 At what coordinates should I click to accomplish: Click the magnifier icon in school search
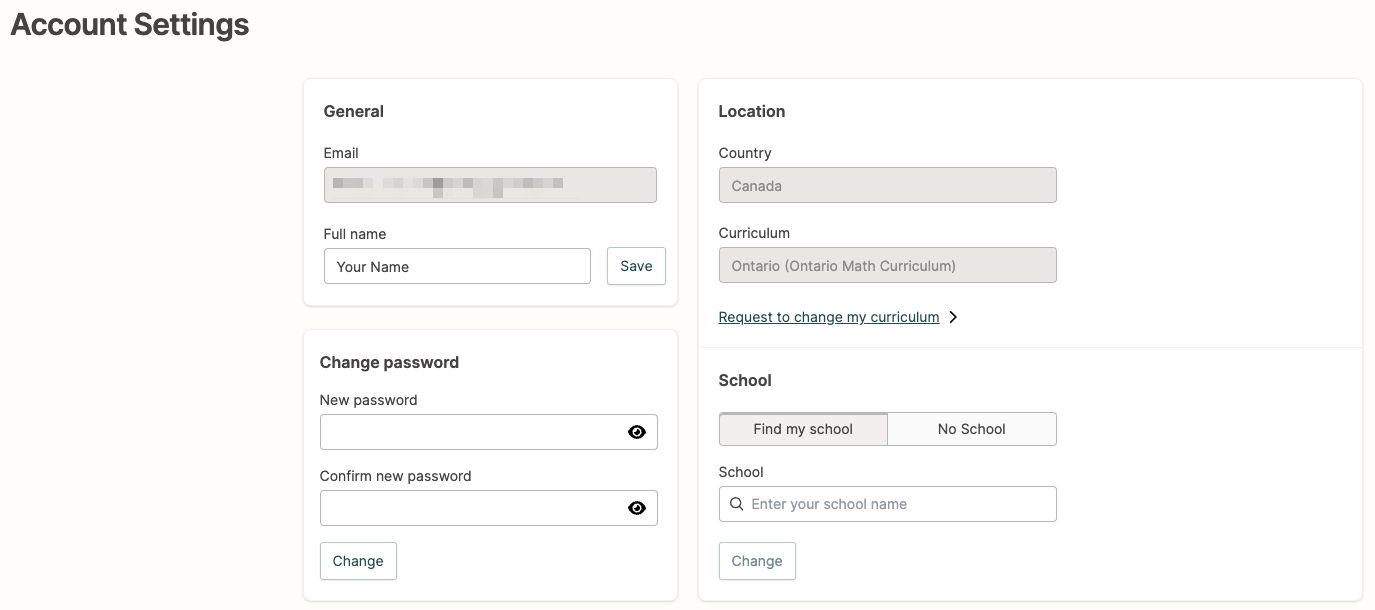coord(737,504)
